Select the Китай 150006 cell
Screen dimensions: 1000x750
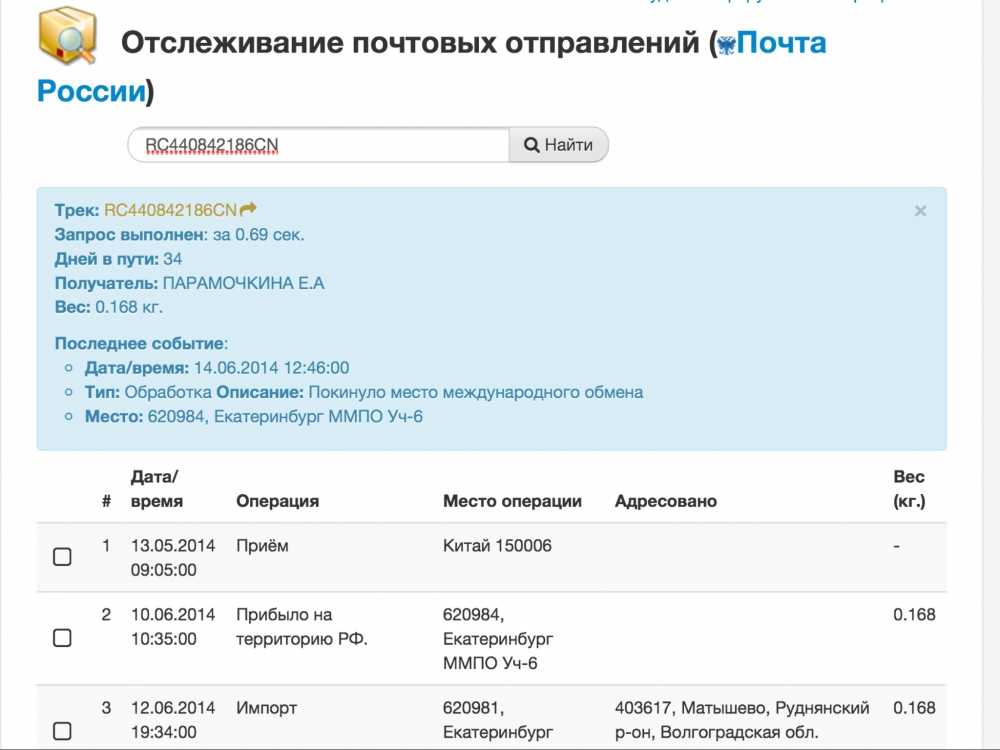[x=497, y=546]
